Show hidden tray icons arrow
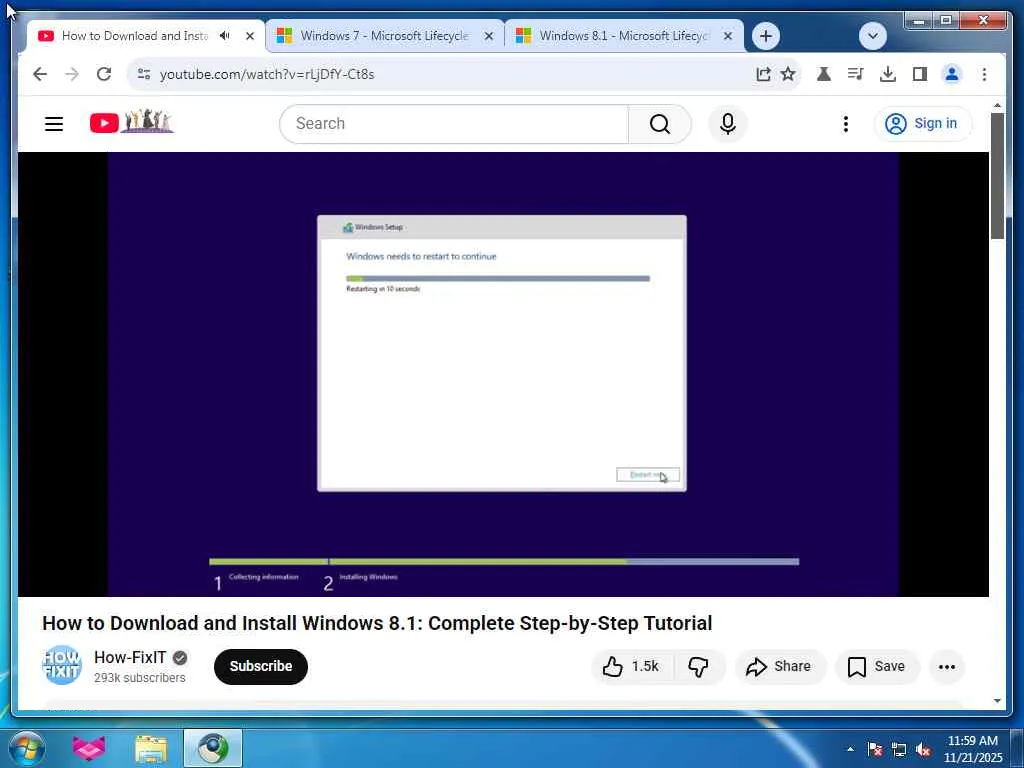Screen dimensions: 1024x768 tap(850, 749)
